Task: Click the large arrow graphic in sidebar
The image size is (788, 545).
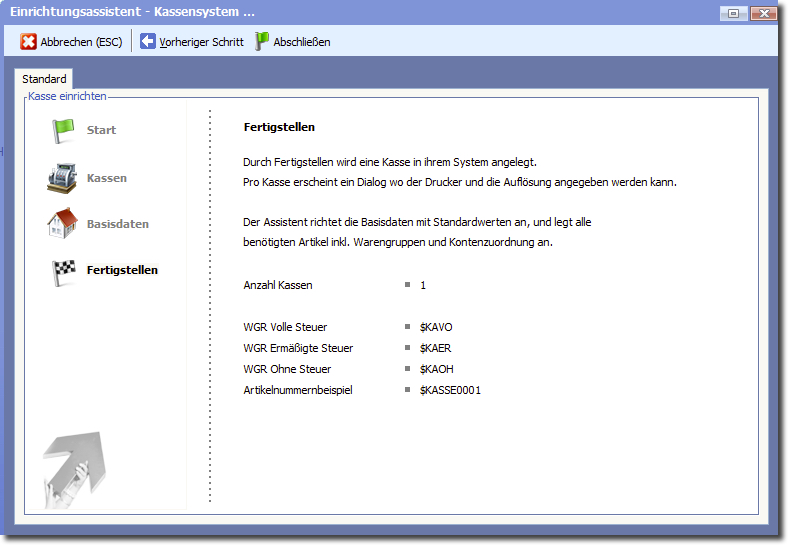Action: 74,469
